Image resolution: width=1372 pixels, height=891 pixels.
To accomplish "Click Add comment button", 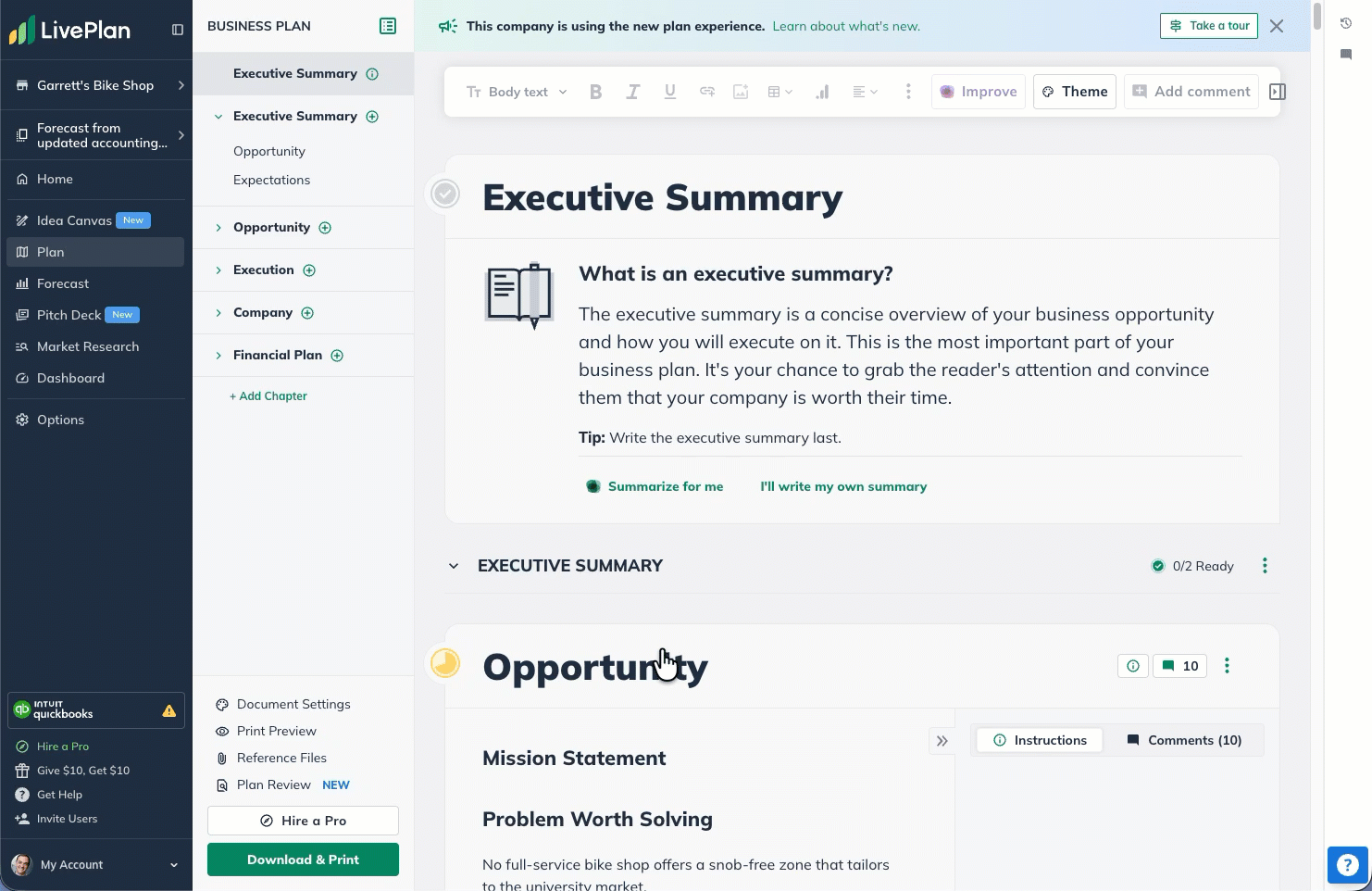I will 1191,92.
